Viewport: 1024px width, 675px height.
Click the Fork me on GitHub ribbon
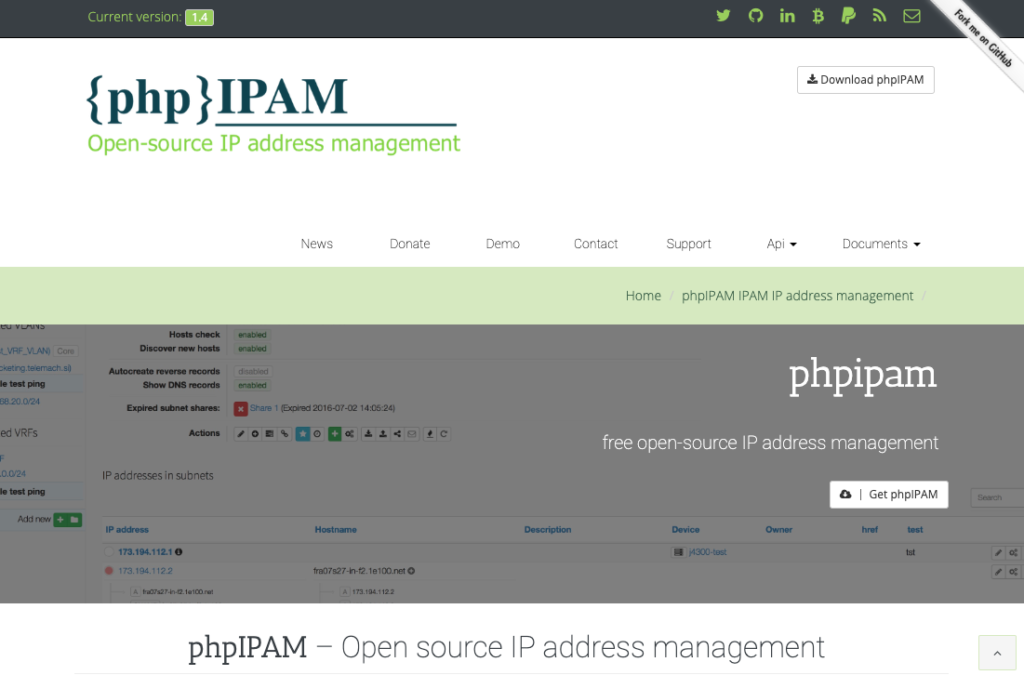(x=983, y=37)
